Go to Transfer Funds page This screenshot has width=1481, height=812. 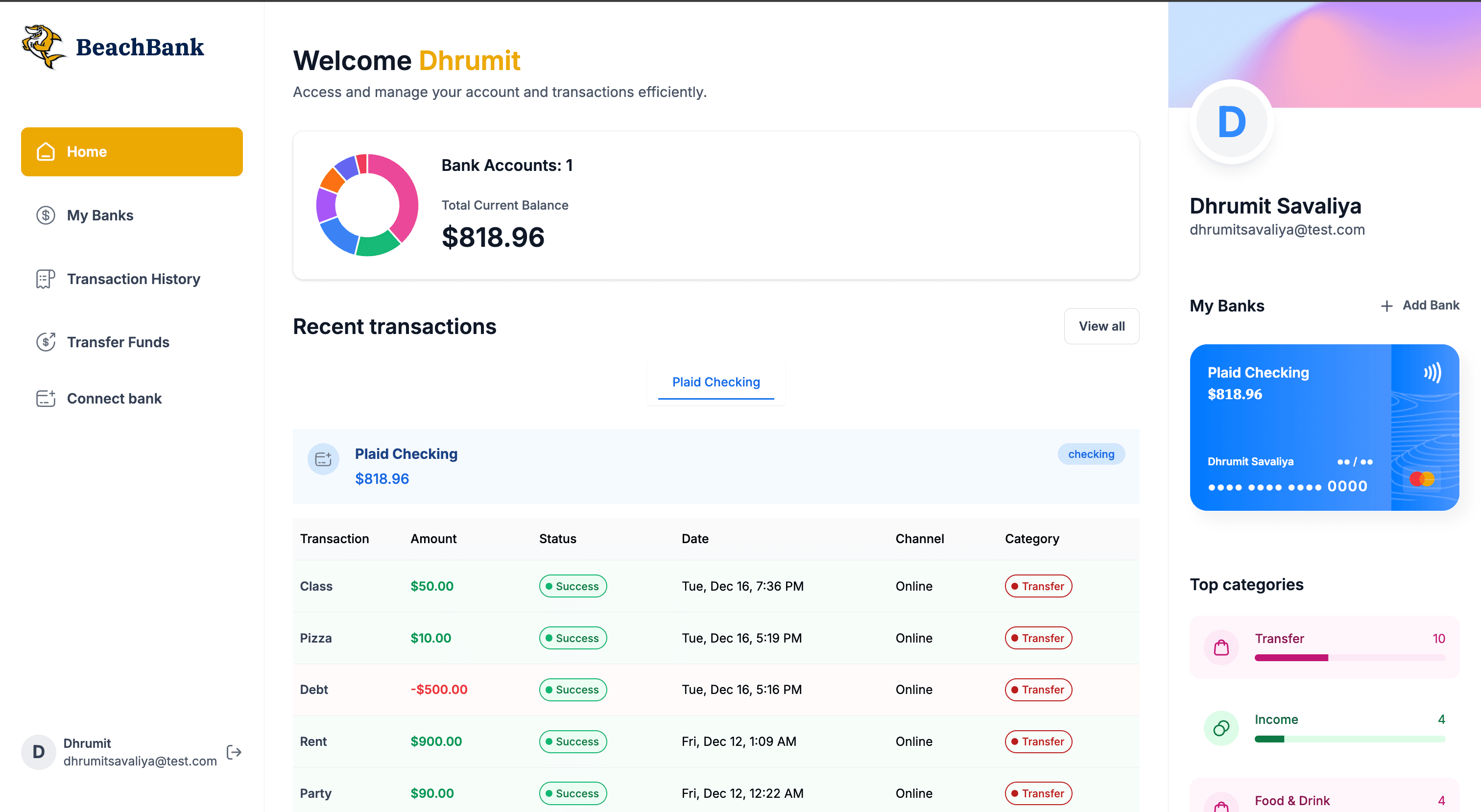(x=118, y=342)
